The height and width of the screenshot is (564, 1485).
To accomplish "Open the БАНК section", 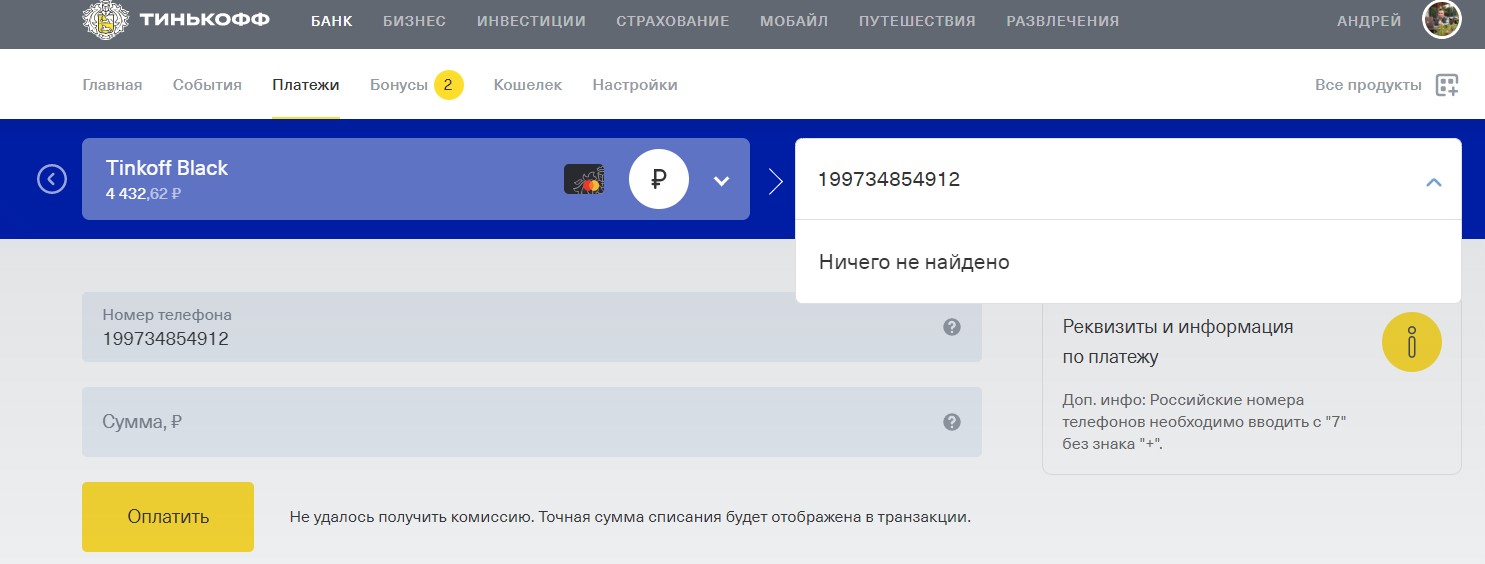I will click(x=331, y=21).
